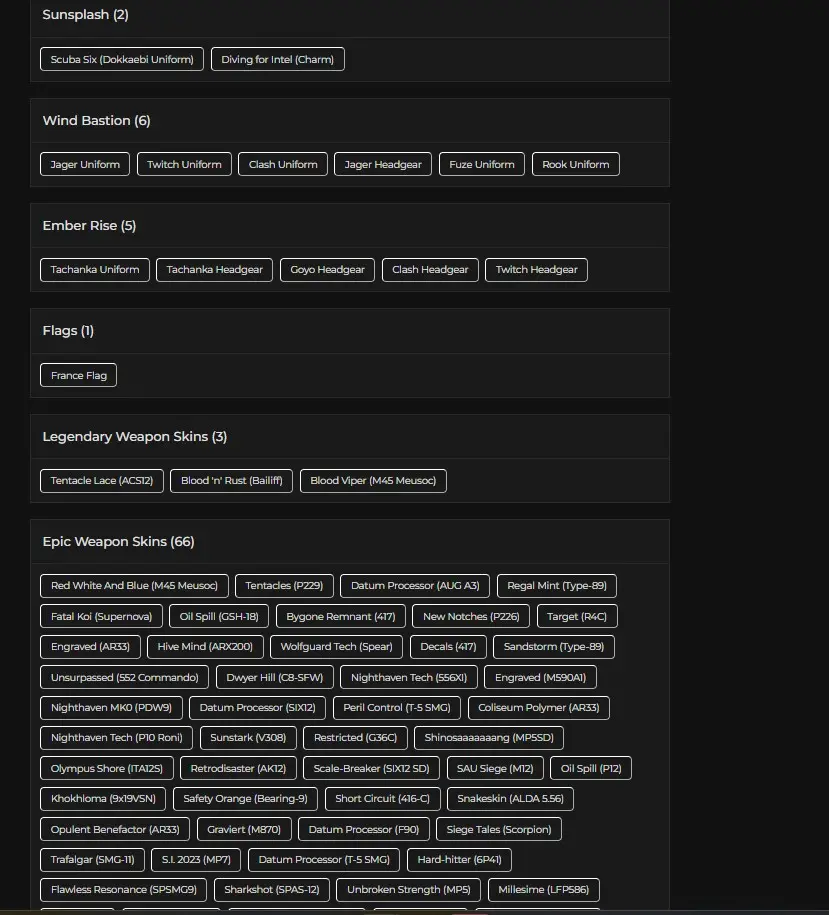
Task: Select Graviert (M870) skin tag
Action: click(244, 829)
